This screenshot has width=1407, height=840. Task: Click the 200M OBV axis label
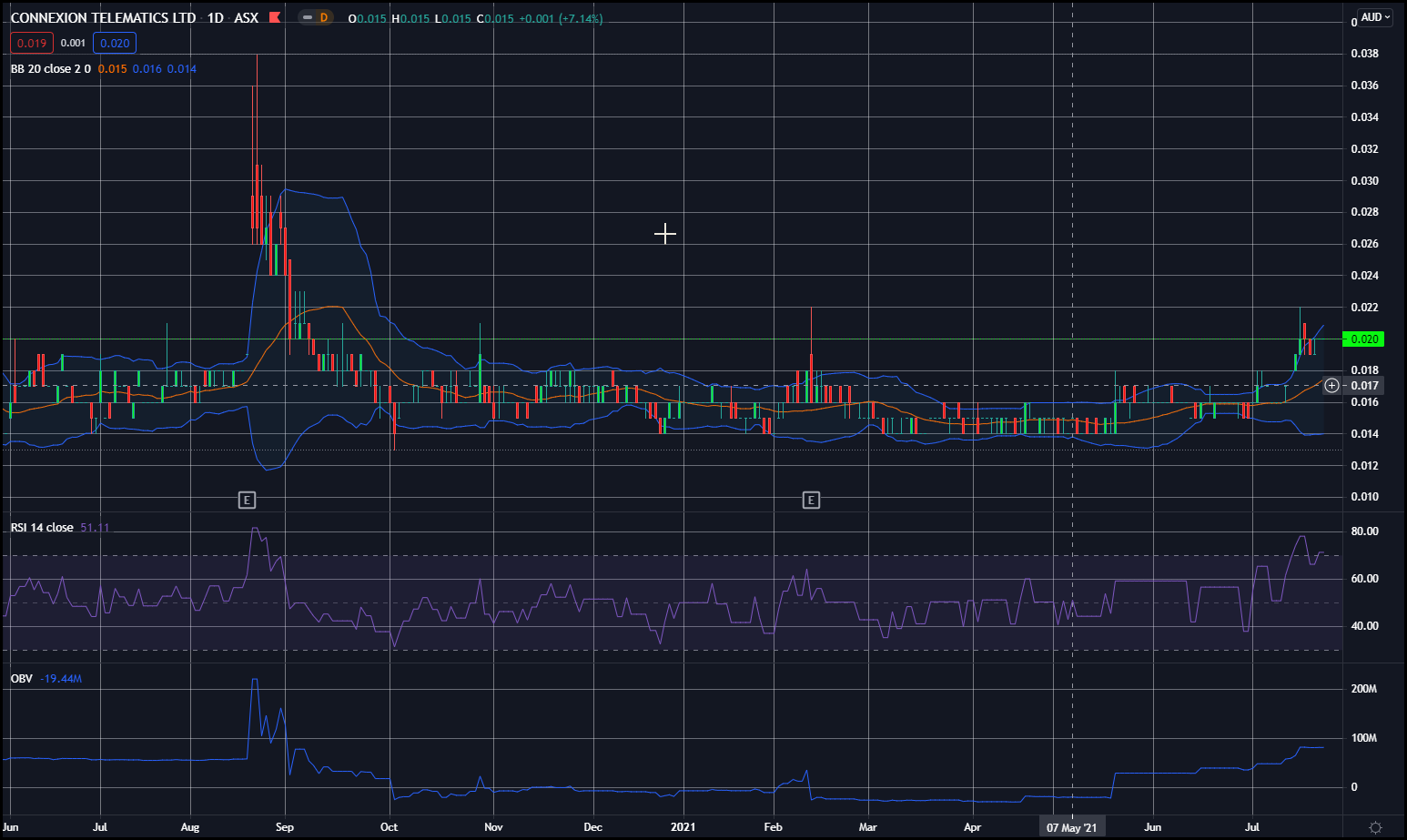[1363, 689]
